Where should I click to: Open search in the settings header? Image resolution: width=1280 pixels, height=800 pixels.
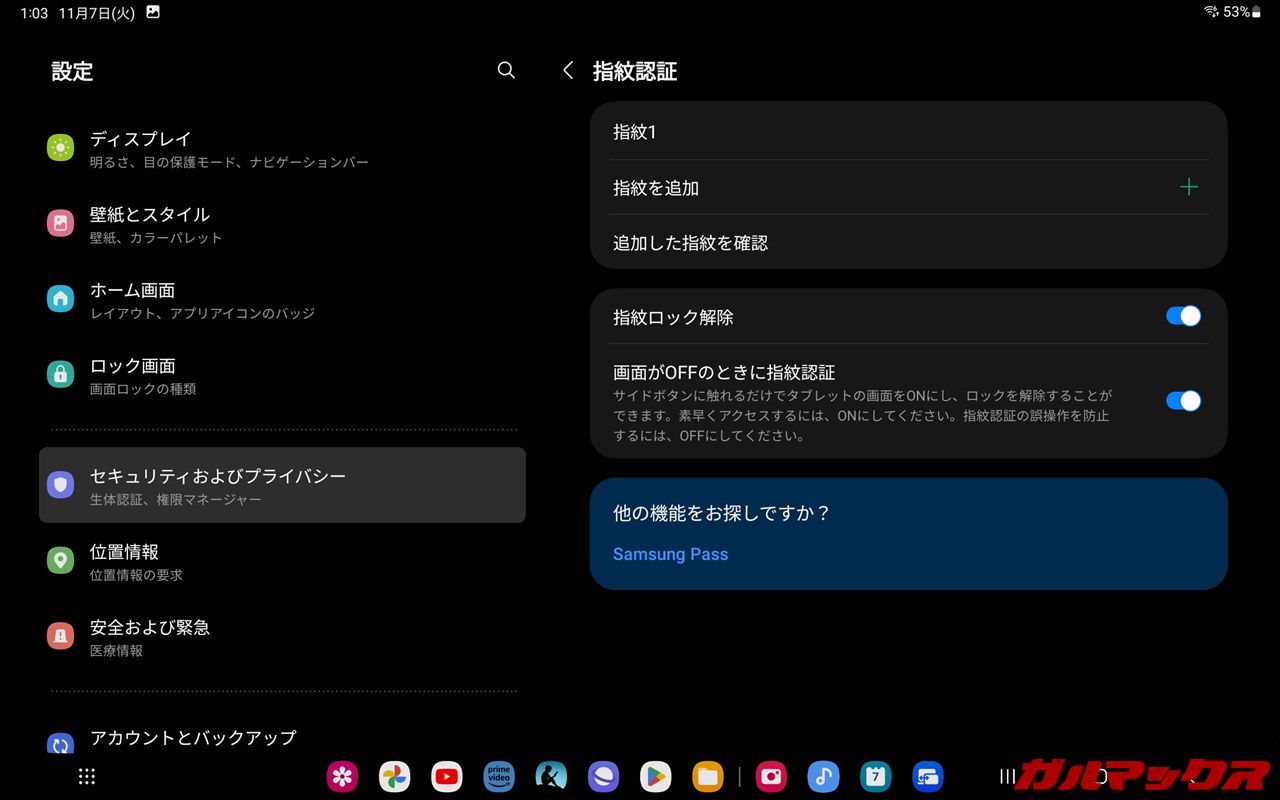coord(506,70)
